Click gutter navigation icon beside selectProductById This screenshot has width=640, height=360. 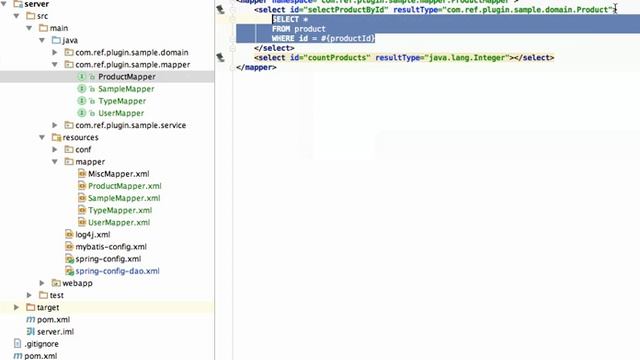(x=220, y=9)
